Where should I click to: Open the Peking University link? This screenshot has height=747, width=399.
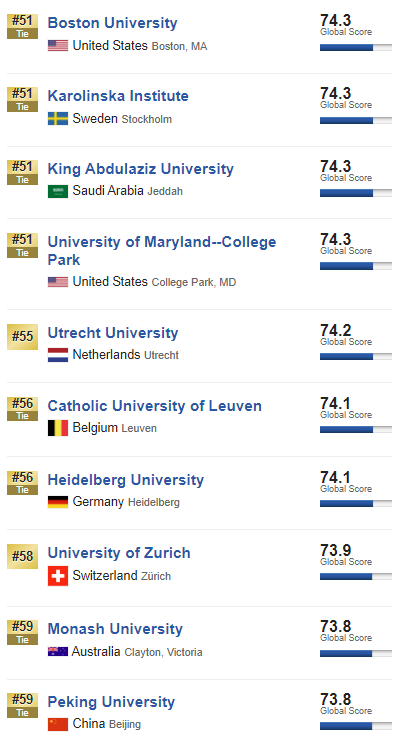point(111,702)
